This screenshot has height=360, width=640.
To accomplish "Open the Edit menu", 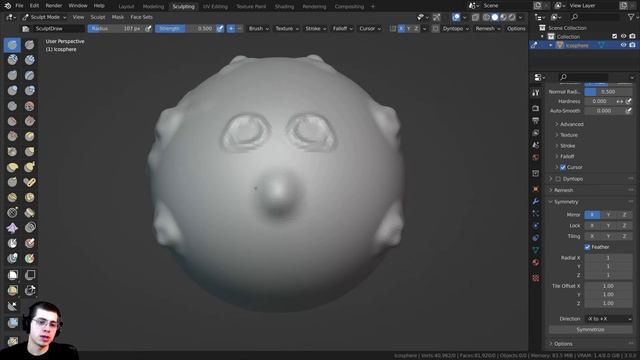I will (x=34, y=6).
